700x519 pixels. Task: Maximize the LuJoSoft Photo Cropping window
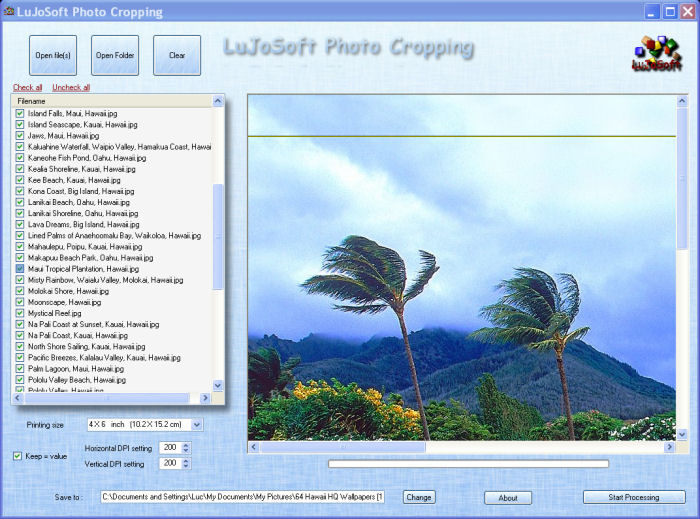(x=670, y=11)
